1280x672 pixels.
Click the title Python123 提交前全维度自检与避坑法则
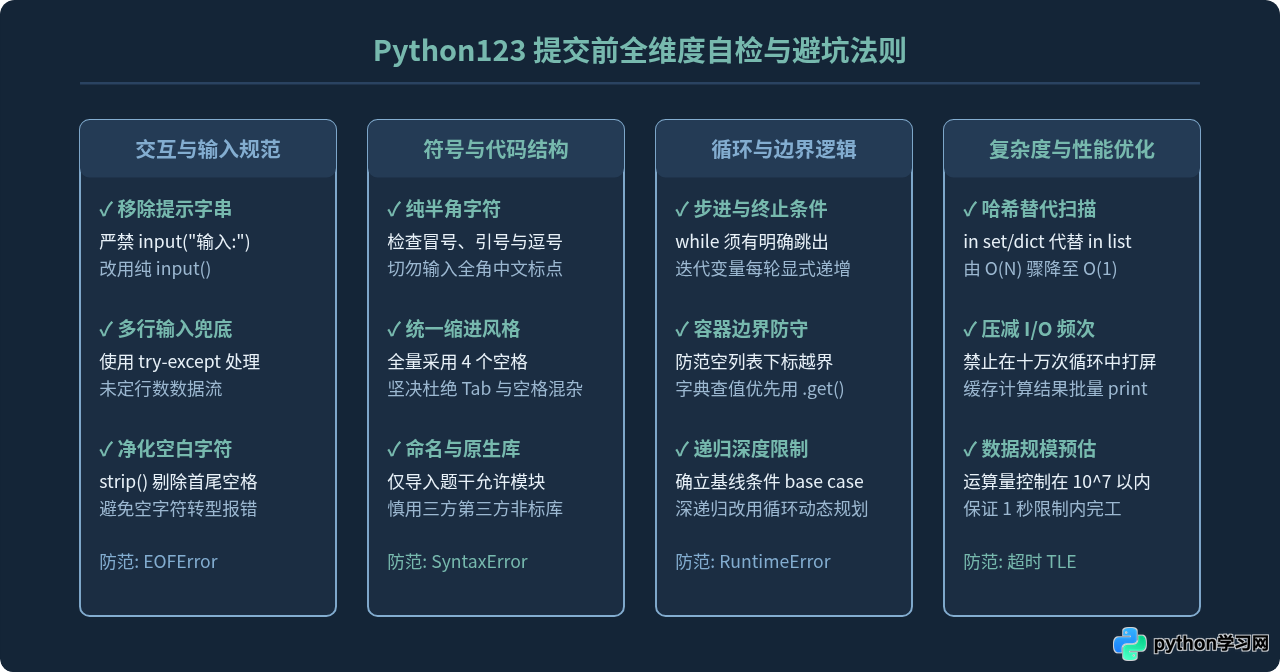(x=640, y=51)
